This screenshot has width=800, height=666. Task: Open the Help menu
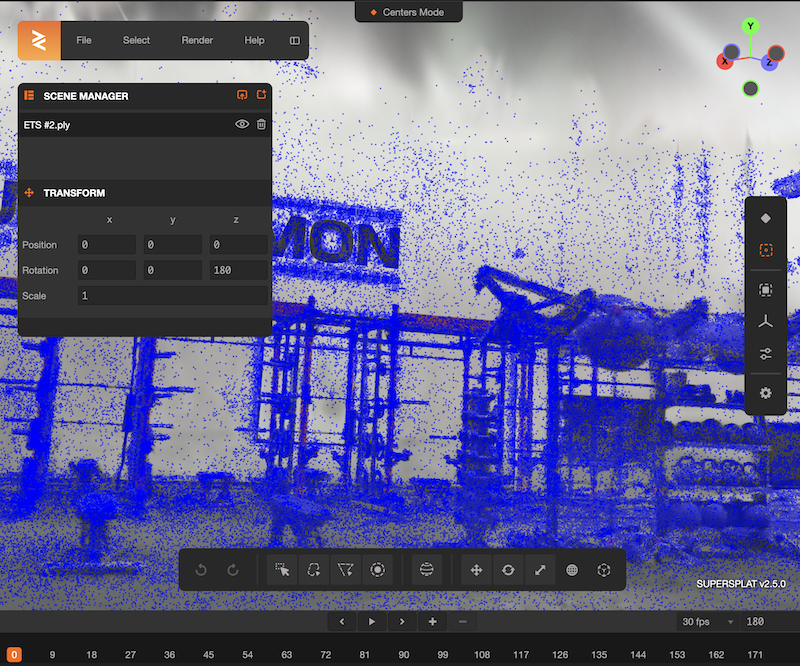[x=254, y=40]
